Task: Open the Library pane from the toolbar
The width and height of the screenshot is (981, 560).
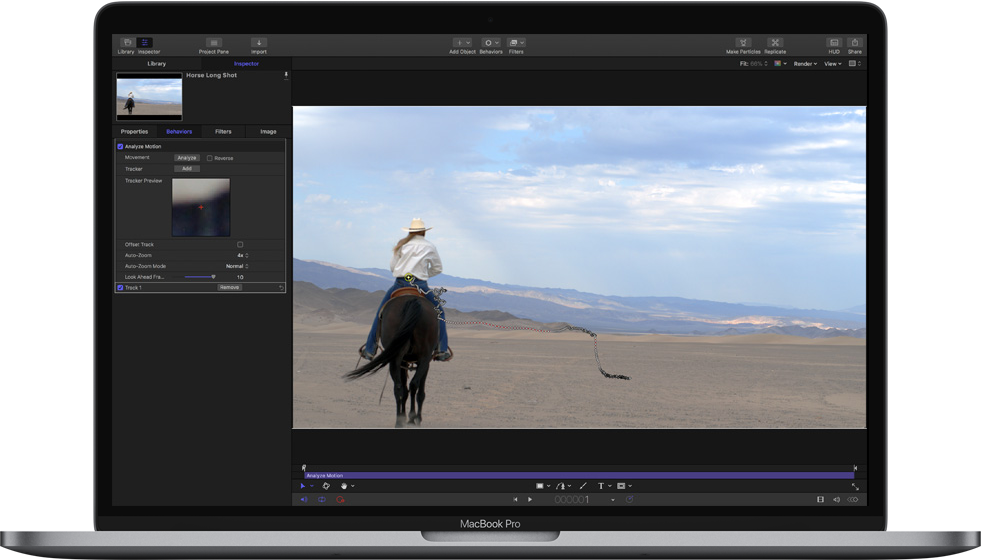Action: point(126,43)
